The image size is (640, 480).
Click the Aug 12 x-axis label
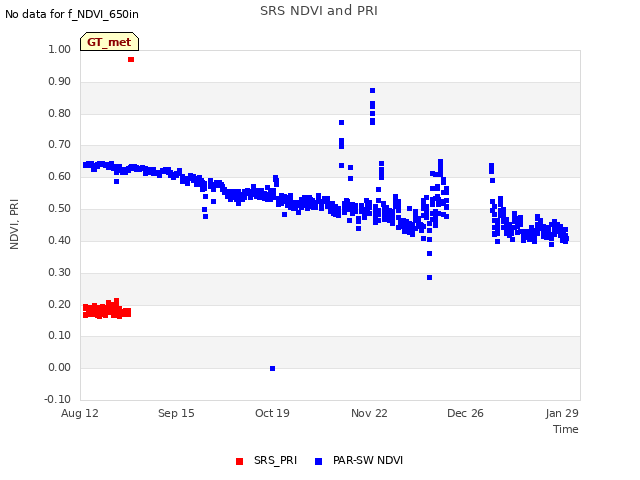80,413
